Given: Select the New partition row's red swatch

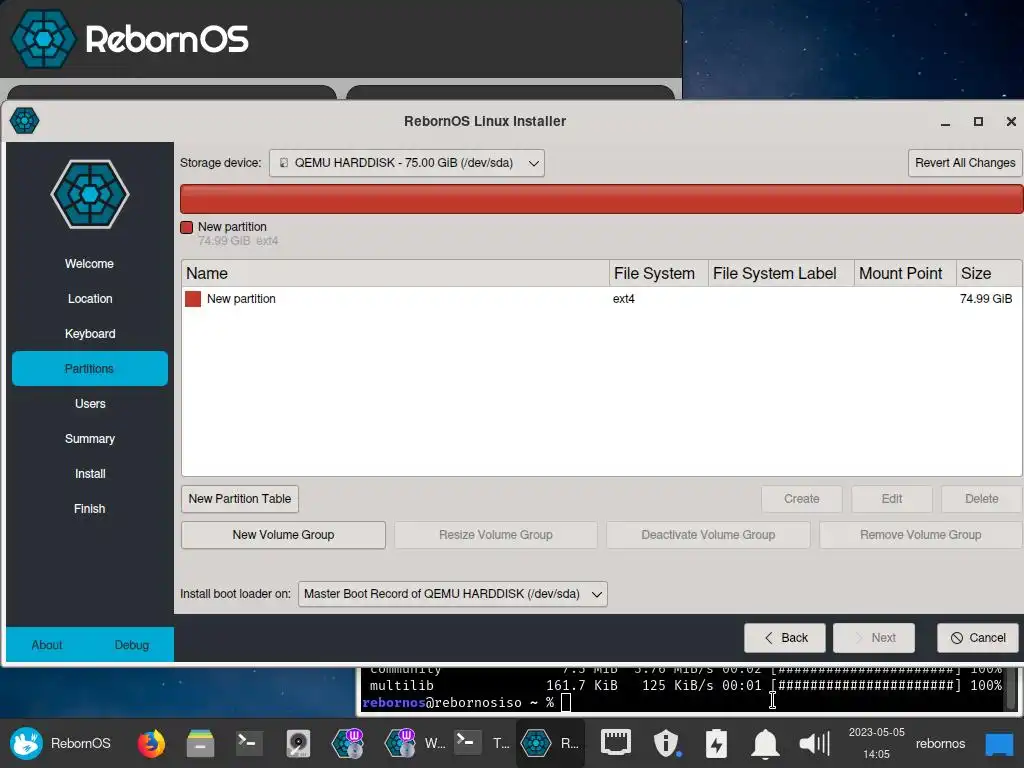Looking at the screenshot, I should (x=193, y=298).
